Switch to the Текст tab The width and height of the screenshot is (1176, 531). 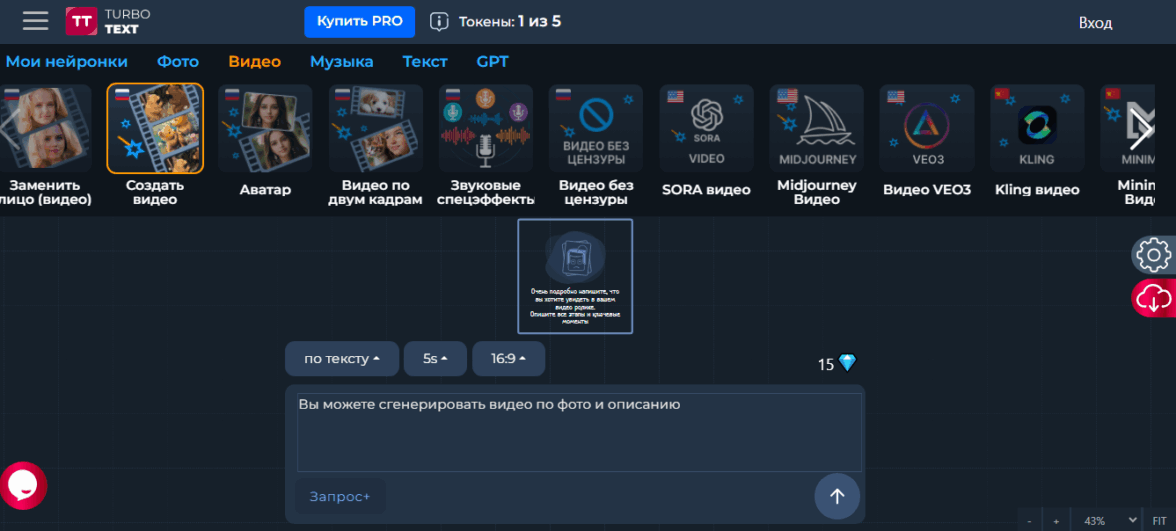point(424,62)
